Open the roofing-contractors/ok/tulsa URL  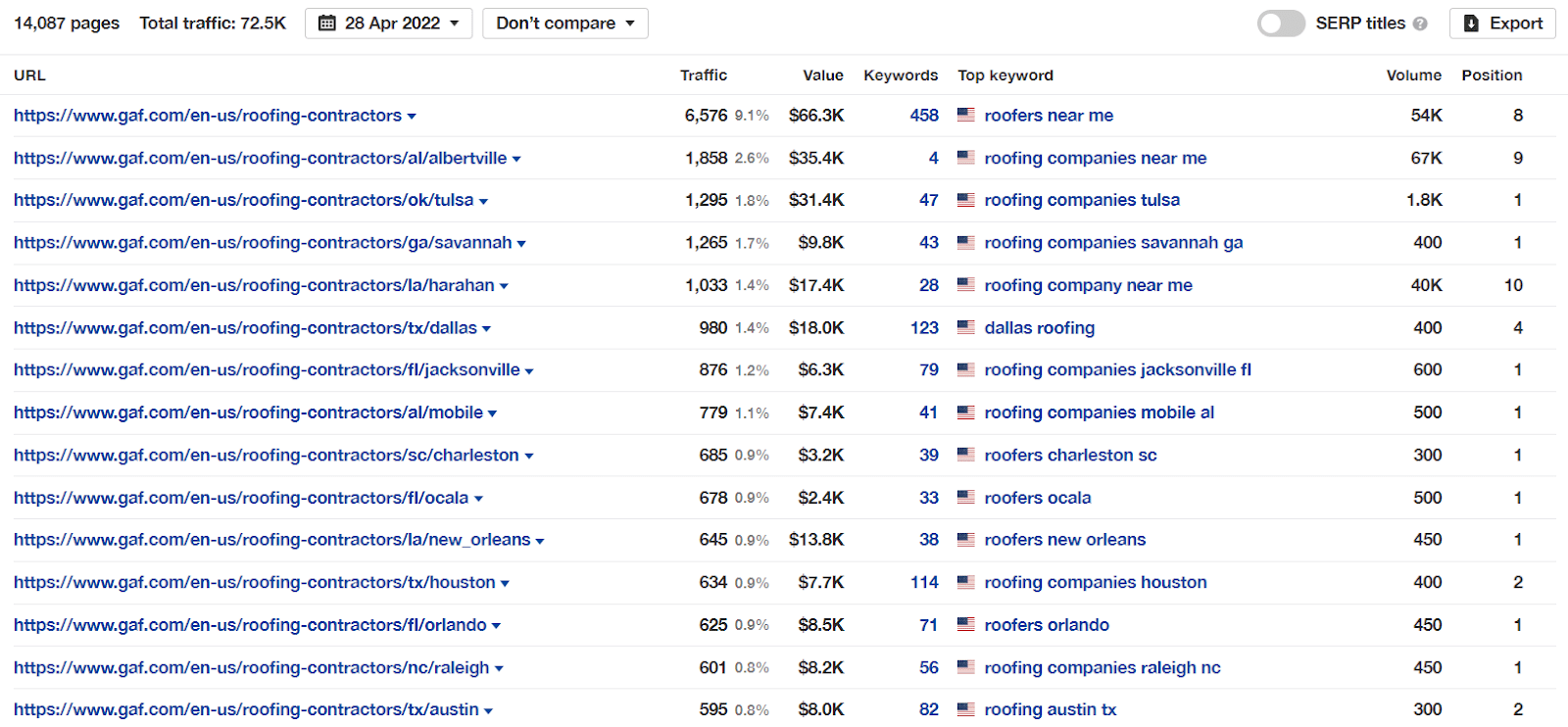243,200
